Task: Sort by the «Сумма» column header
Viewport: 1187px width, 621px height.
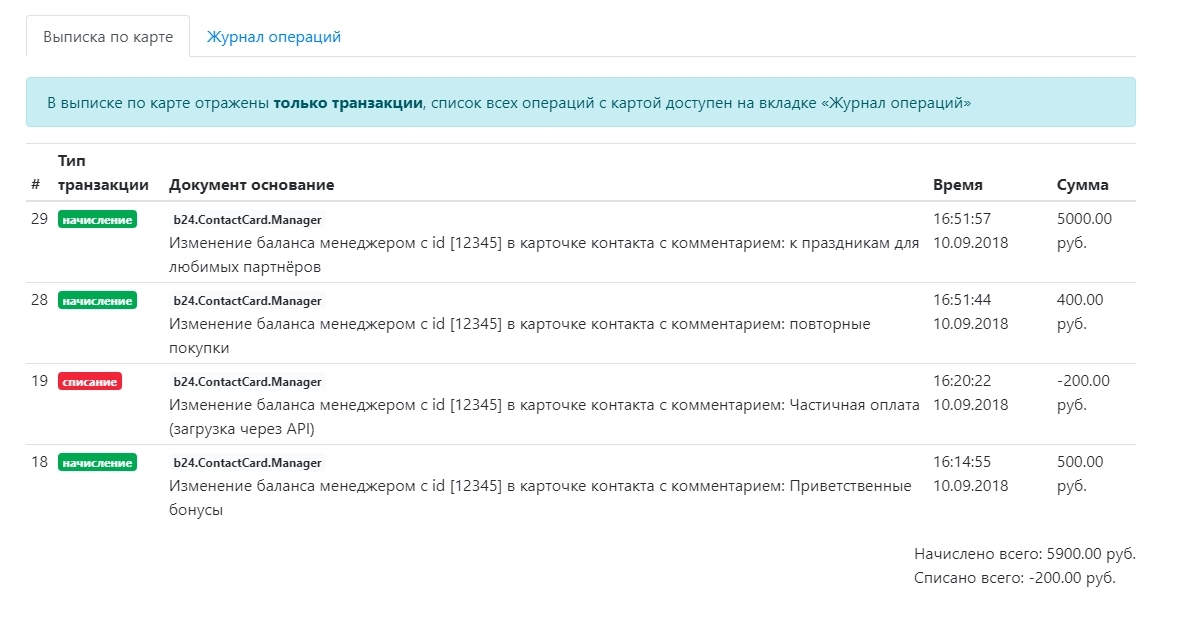Action: point(1083,184)
